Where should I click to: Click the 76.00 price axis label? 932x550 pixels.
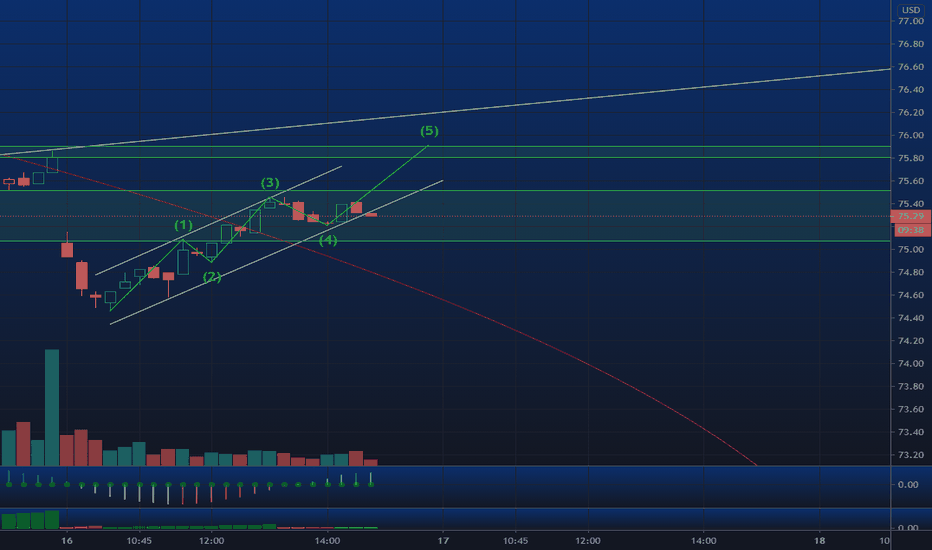(911, 135)
